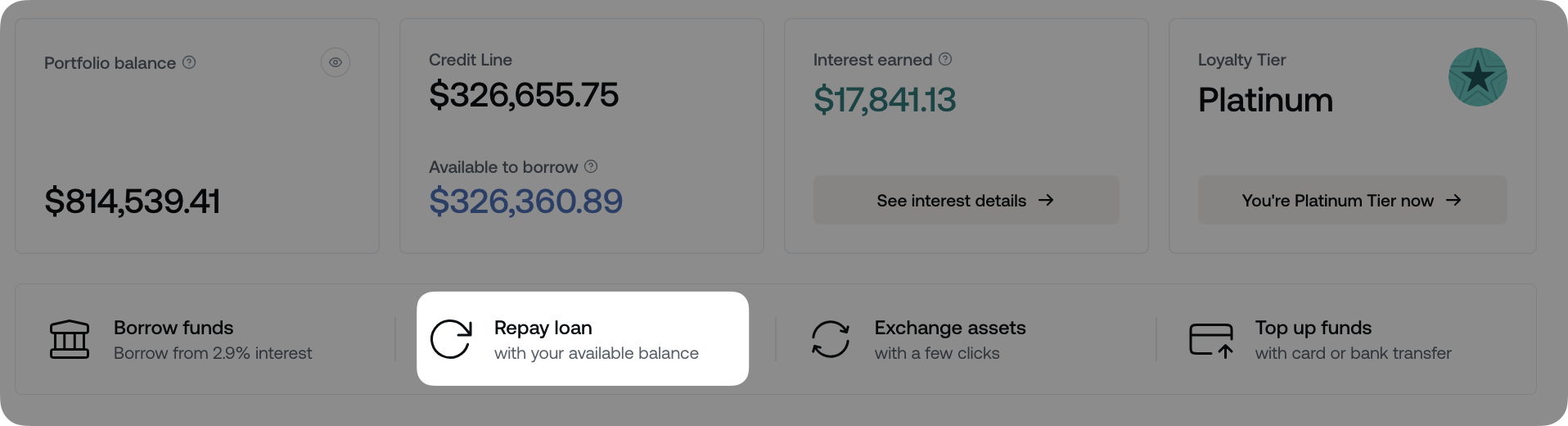This screenshot has height=426, width=1568.
Task: Click the $17,841.13 interest earned amount
Action: (x=885, y=100)
